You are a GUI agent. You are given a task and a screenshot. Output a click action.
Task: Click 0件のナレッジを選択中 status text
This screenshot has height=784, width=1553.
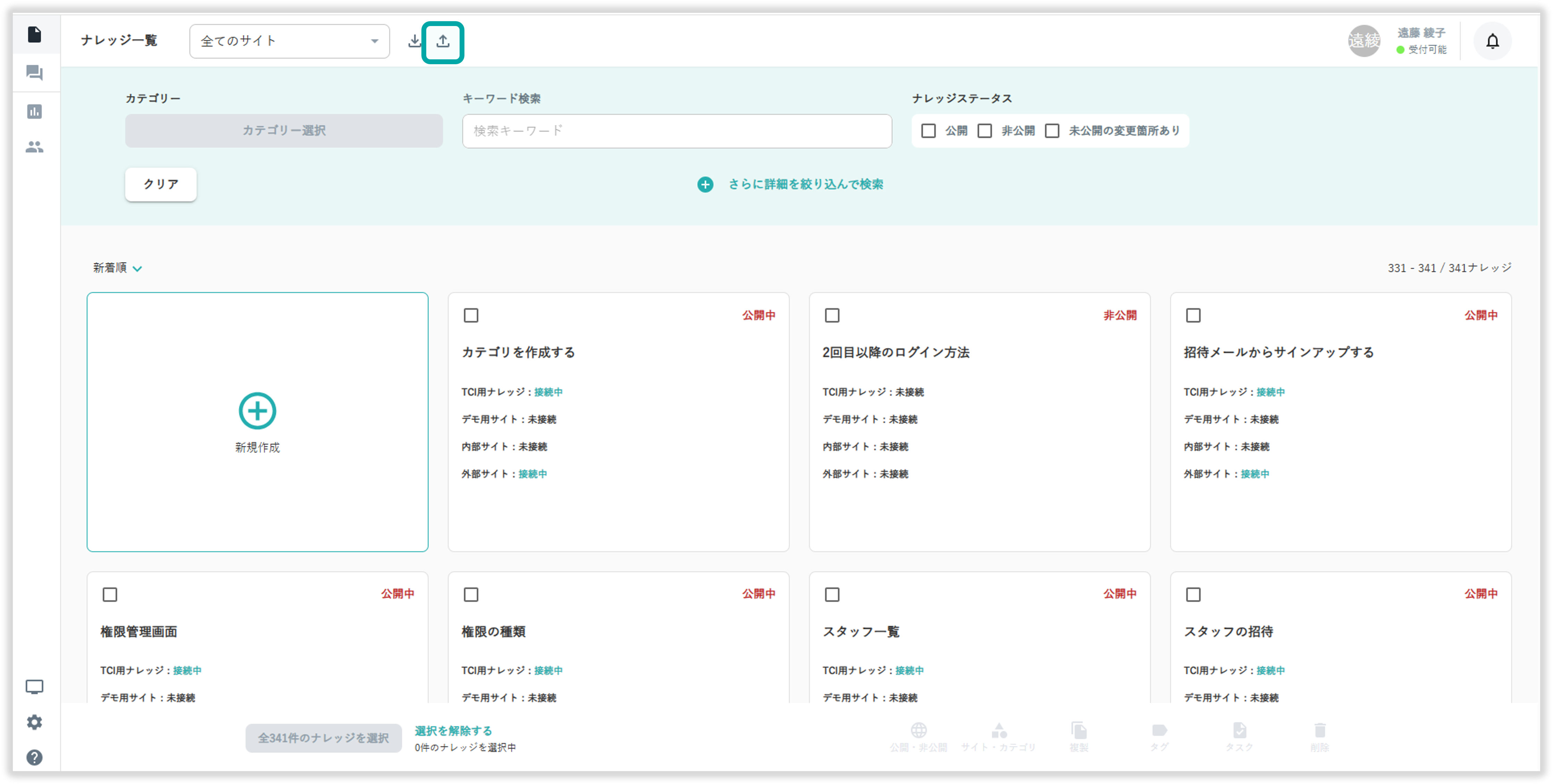(x=465, y=747)
